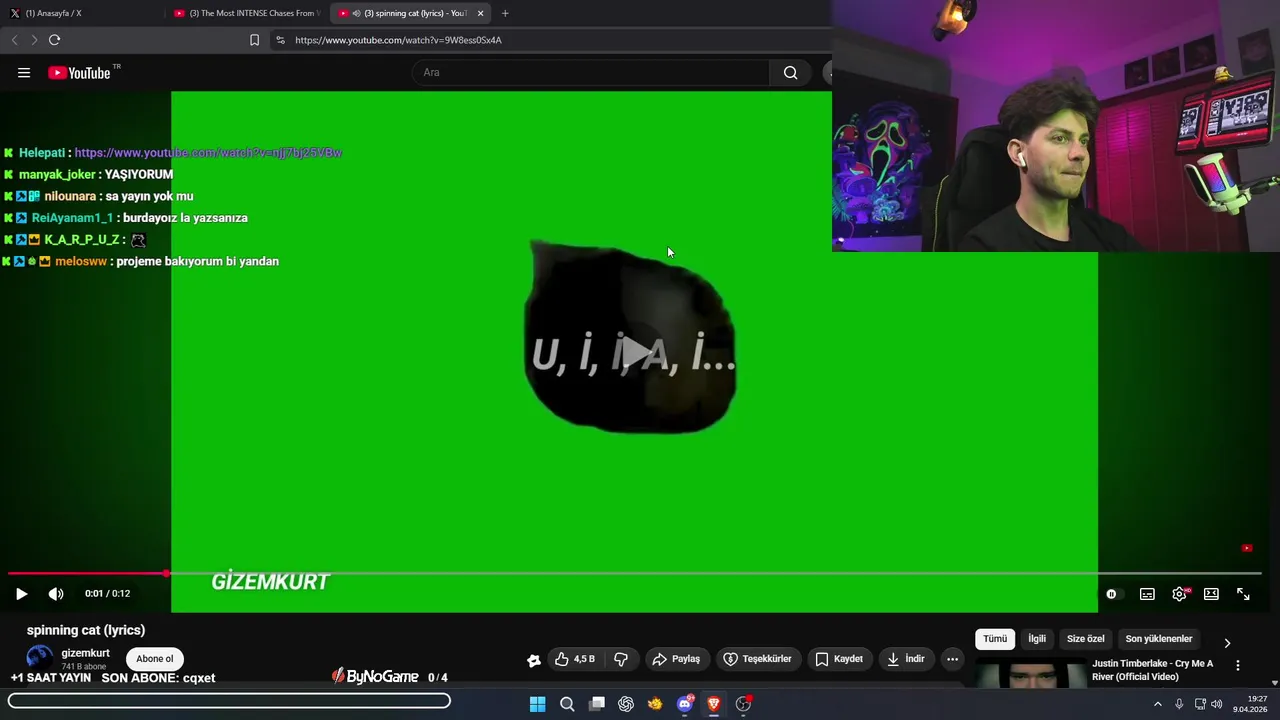Viewport: 1280px width, 720px height.
Task: Click the site settings icon in address bar
Action: [280, 40]
